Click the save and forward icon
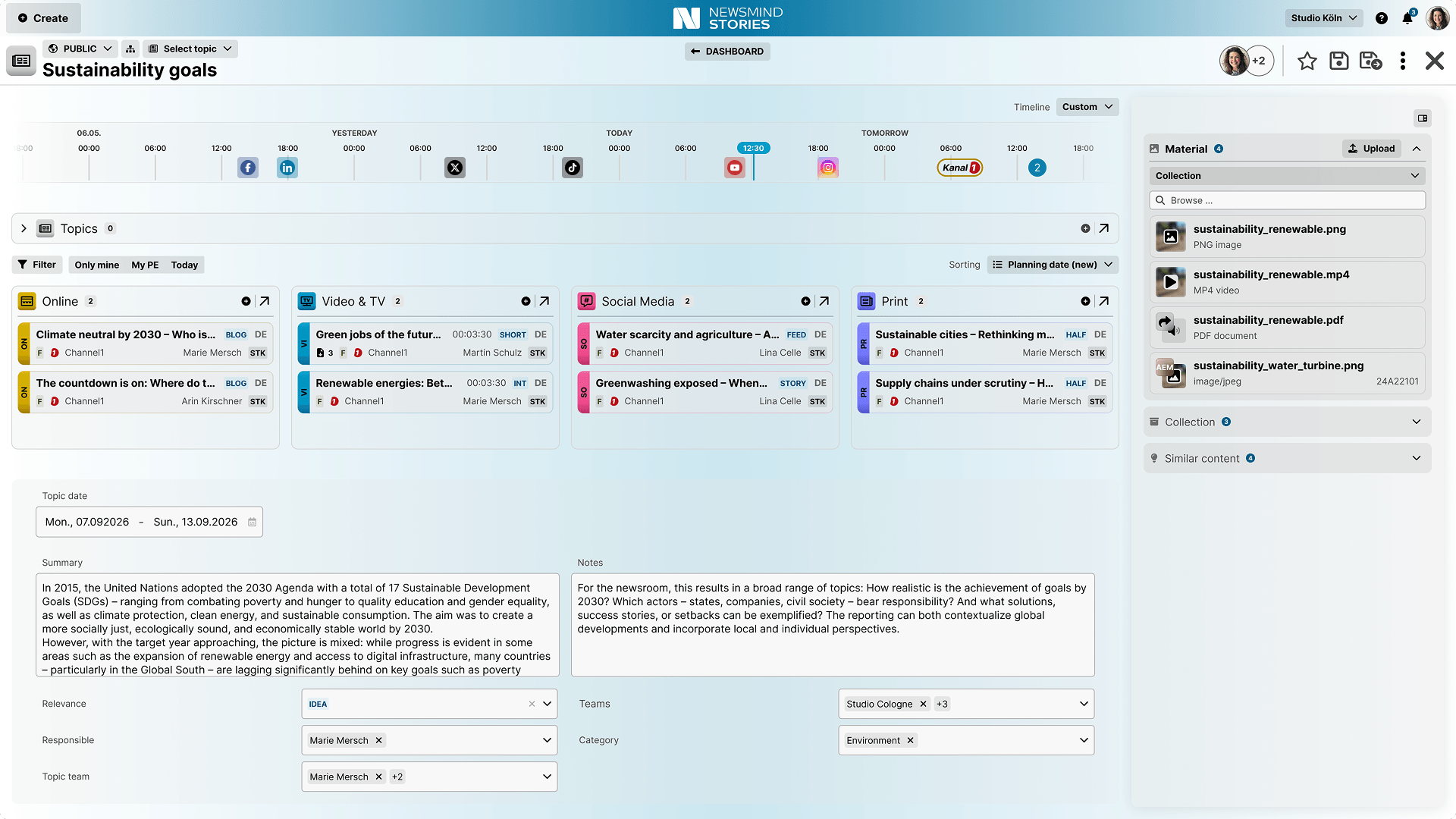Image resolution: width=1456 pixels, height=819 pixels. [x=1371, y=61]
